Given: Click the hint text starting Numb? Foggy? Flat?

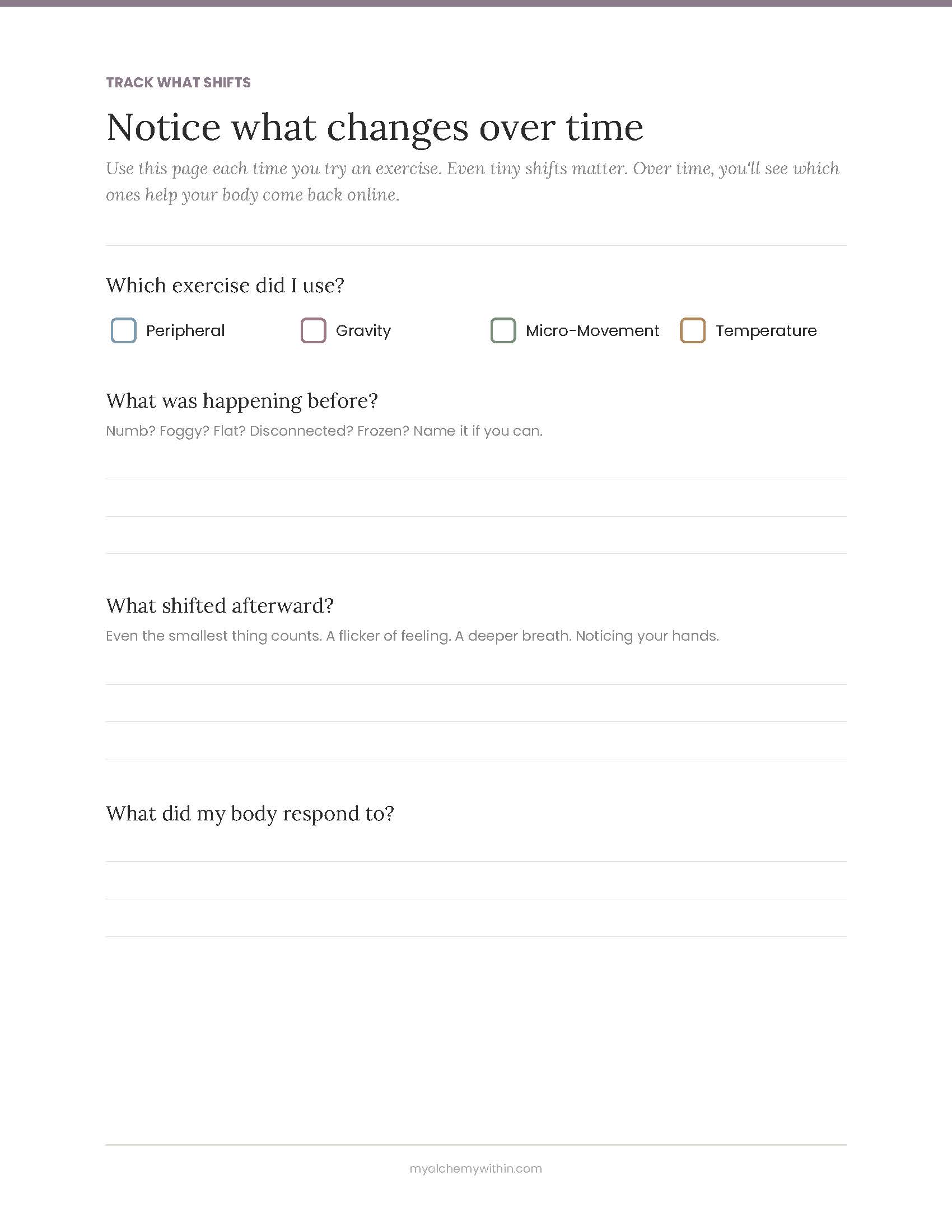Looking at the screenshot, I should click(324, 431).
